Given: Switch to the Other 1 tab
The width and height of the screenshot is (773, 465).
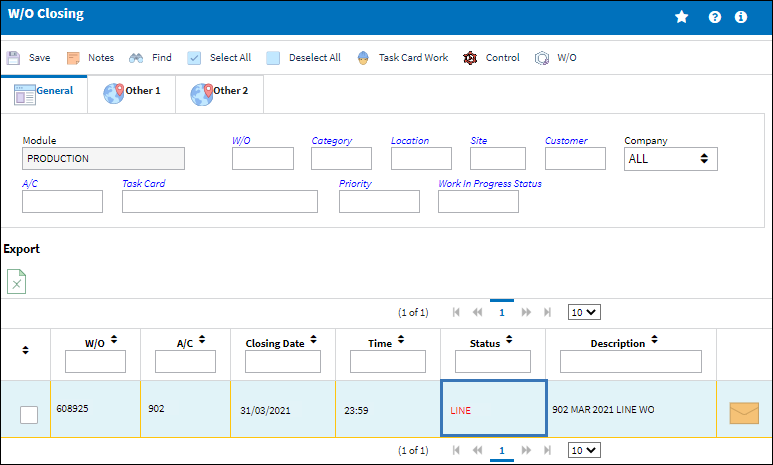Looking at the screenshot, I should (132, 94).
